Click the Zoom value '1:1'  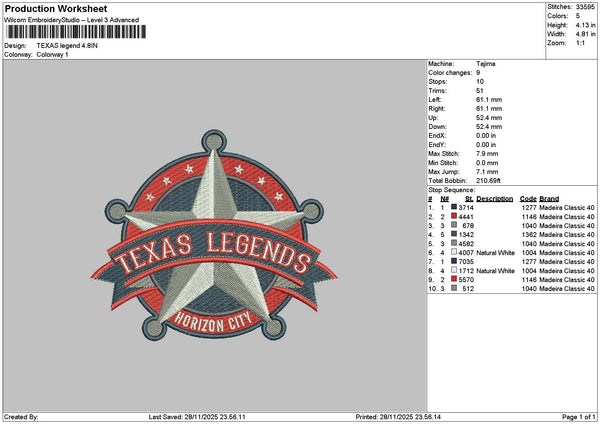pyautogui.click(x=580, y=43)
